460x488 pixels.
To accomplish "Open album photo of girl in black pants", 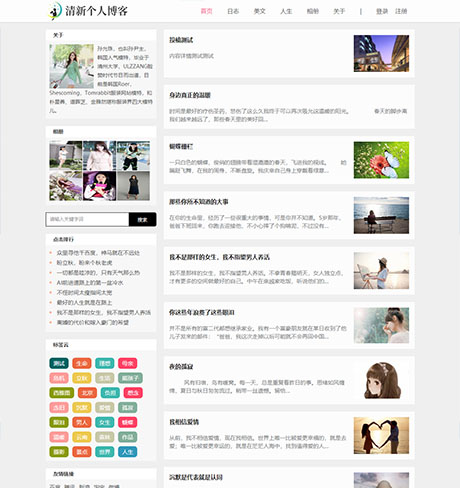I will point(133,156).
